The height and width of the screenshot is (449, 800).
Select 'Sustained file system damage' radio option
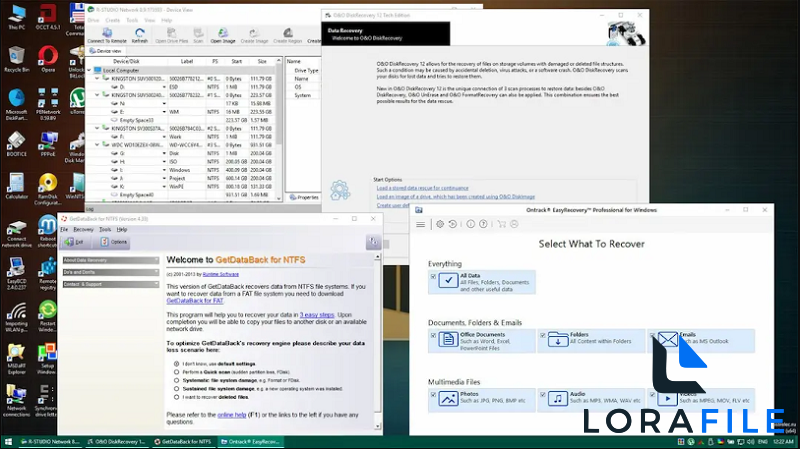177,389
